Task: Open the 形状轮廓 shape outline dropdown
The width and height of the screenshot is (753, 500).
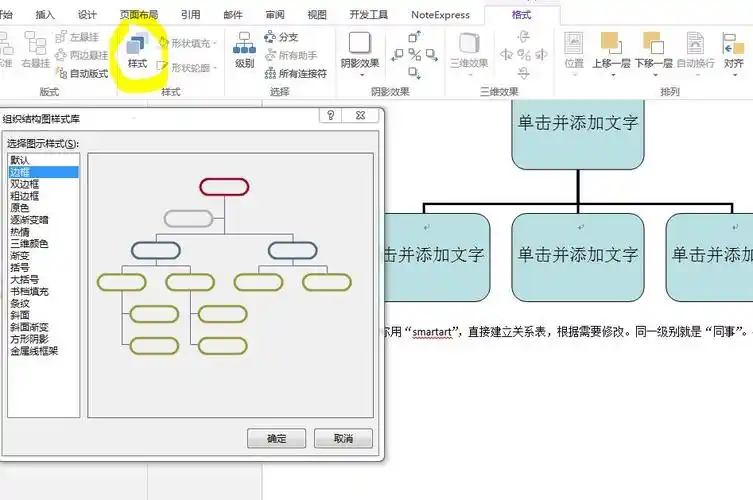Action: click(188, 68)
